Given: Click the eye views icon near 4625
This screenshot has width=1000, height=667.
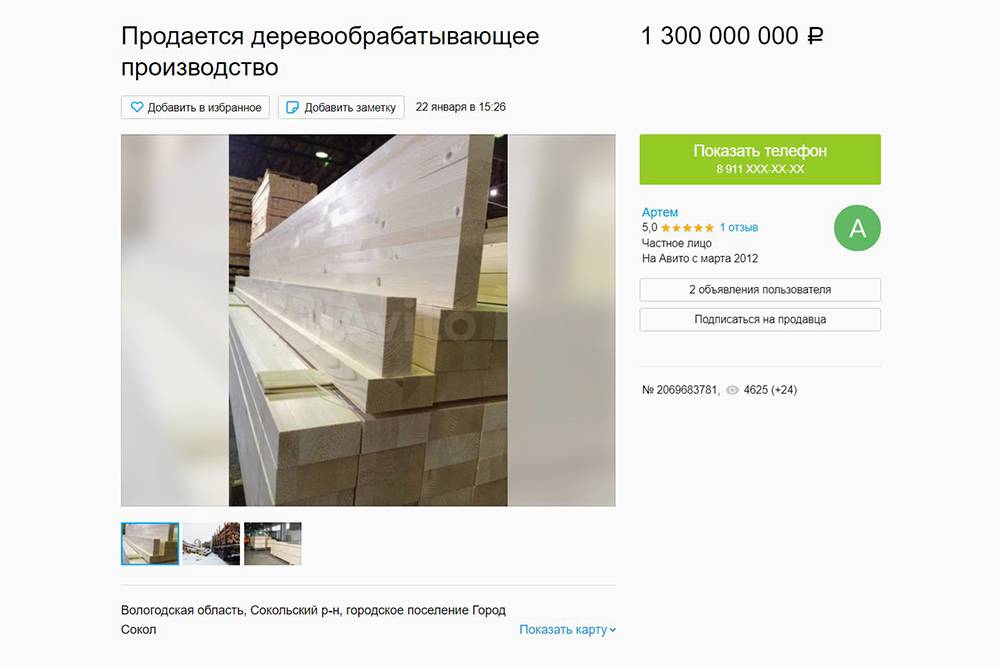Looking at the screenshot, I should pos(733,390).
